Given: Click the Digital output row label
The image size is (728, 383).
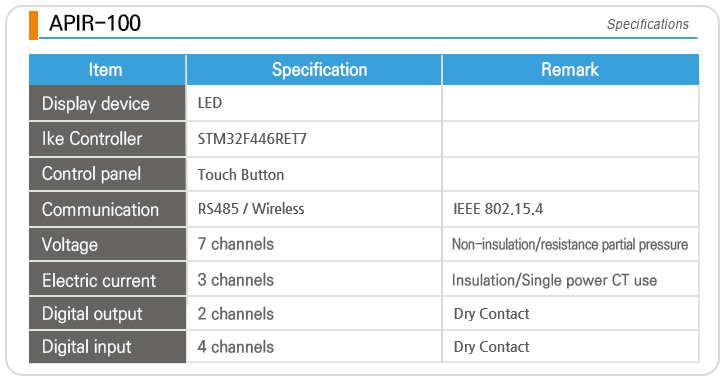Looking at the screenshot, I should (107, 314).
